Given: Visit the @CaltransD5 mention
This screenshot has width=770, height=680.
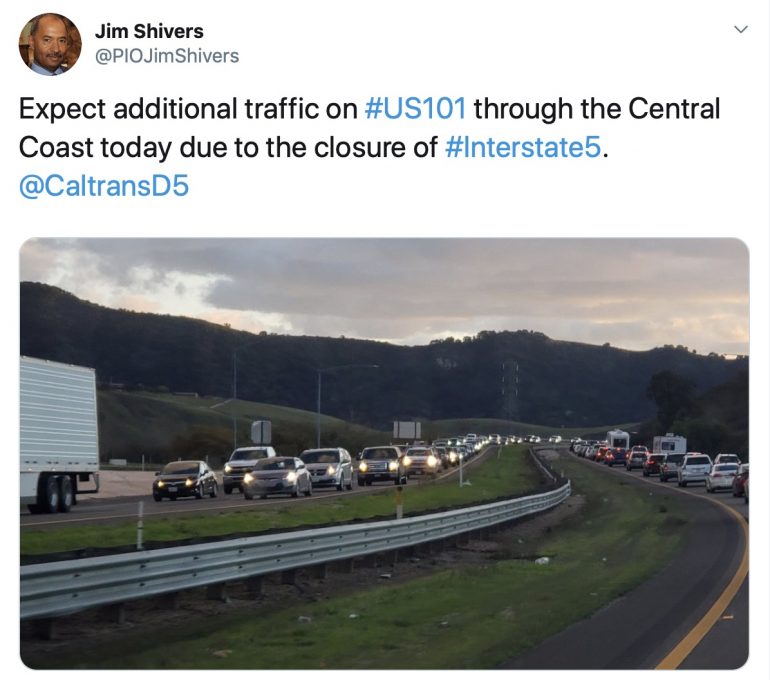Looking at the screenshot, I should [x=104, y=186].
